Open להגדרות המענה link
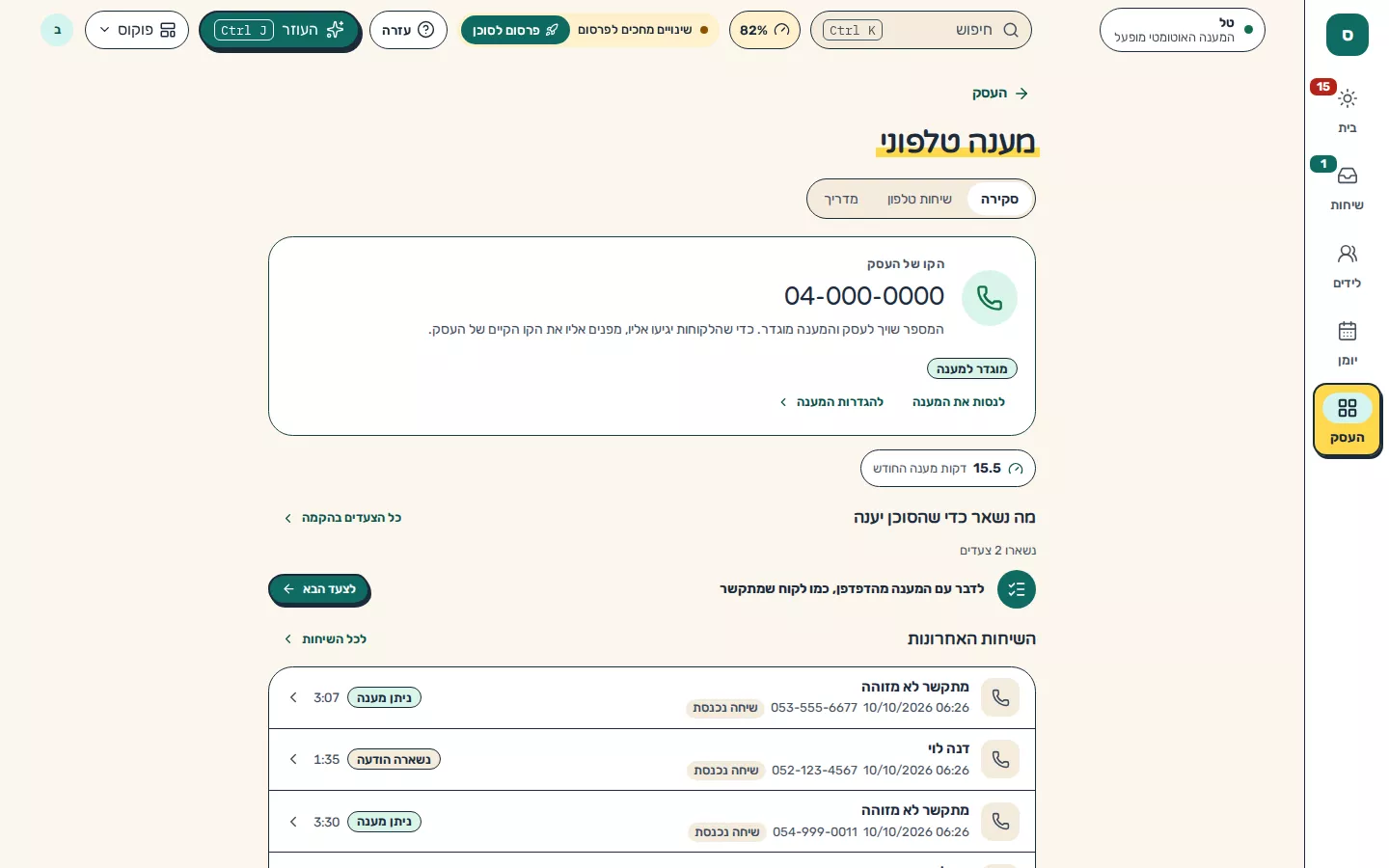 pyautogui.click(x=831, y=402)
